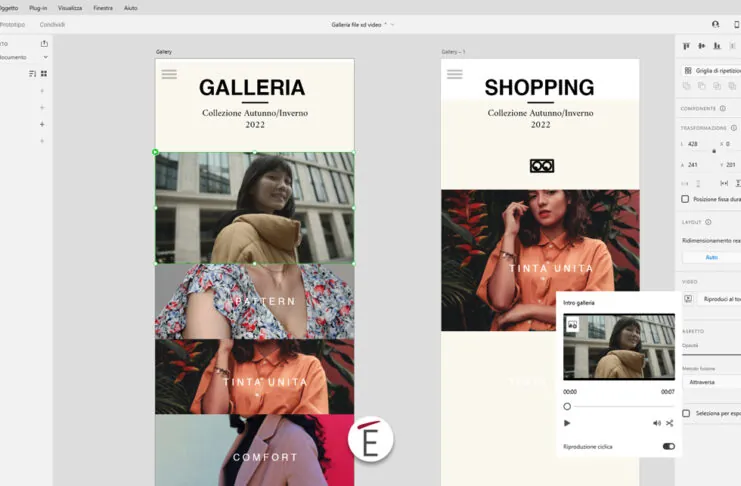741x486 pixels.
Task: Click the shuffle-style icon beside volume
Action: (x=670, y=423)
